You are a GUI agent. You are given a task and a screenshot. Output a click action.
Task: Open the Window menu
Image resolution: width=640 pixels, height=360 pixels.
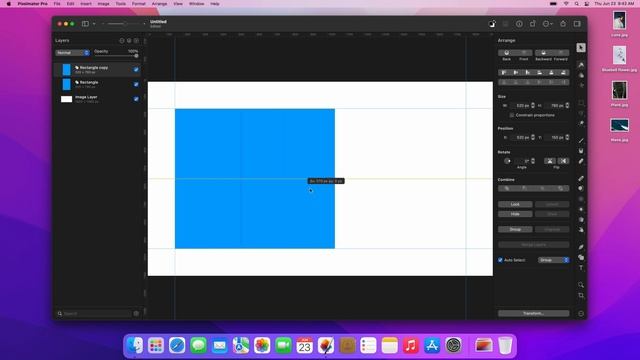(x=196, y=4)
